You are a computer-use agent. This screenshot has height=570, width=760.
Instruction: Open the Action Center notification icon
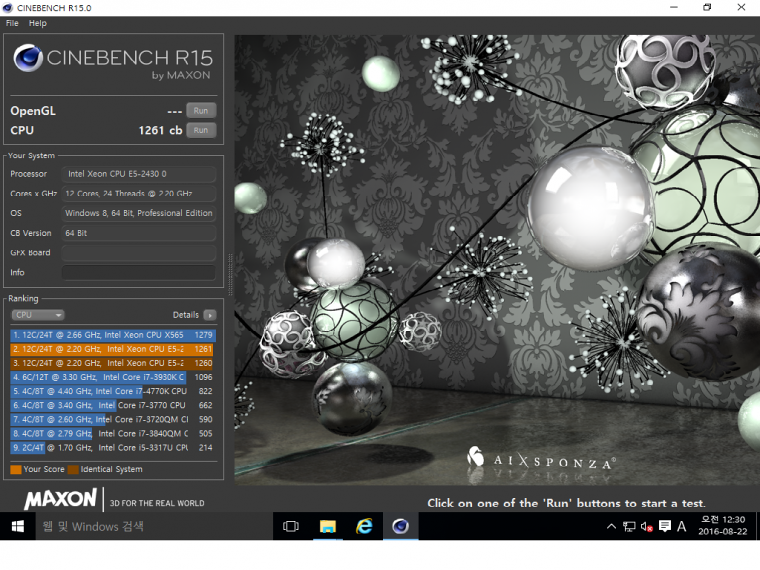[665, 526]
